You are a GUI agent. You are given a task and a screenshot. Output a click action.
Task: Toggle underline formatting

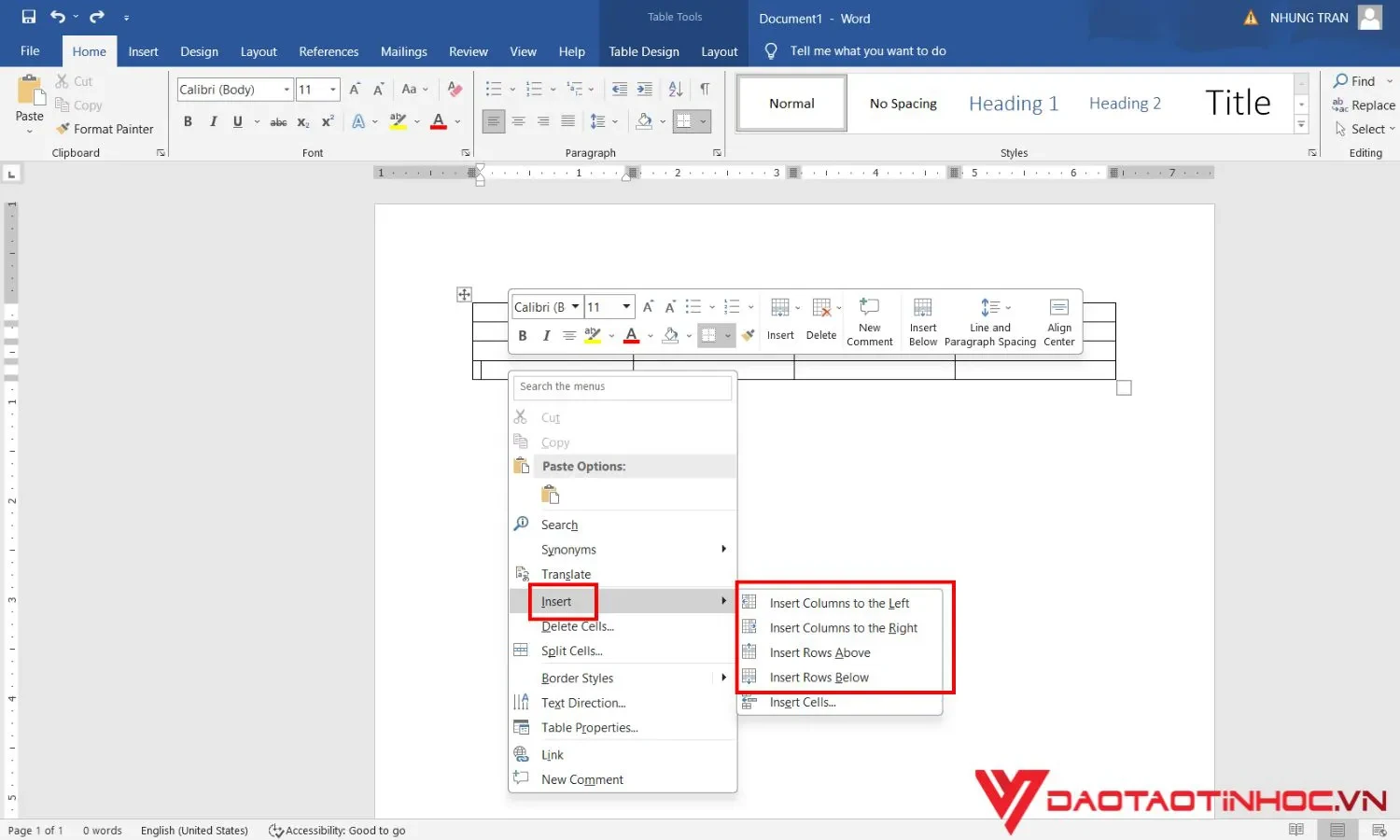coord(237,121)
